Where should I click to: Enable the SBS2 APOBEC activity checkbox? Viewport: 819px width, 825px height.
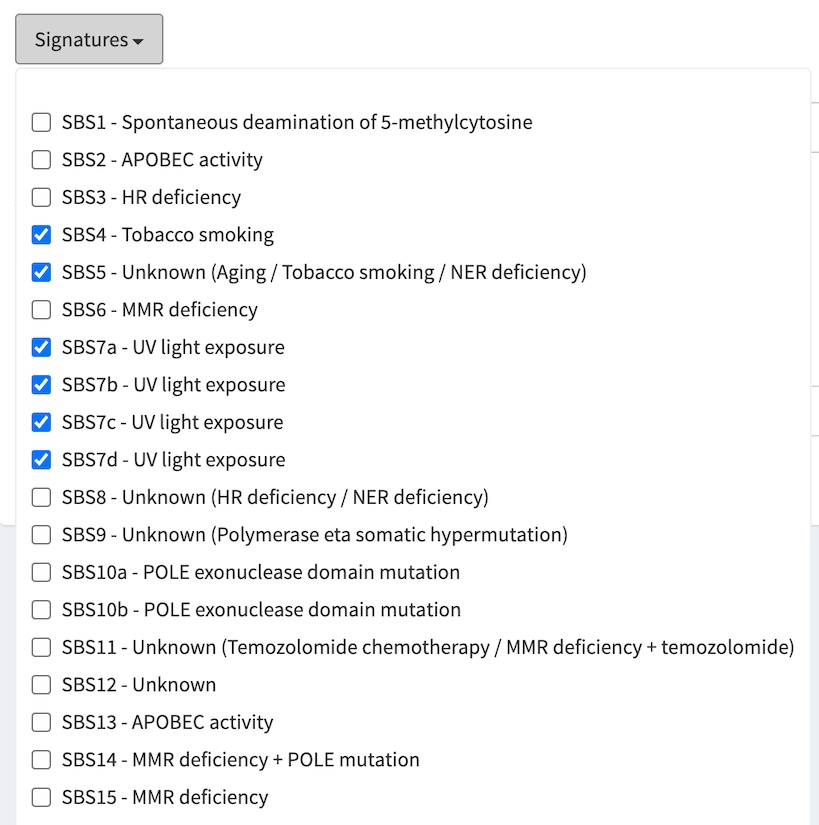41,160
